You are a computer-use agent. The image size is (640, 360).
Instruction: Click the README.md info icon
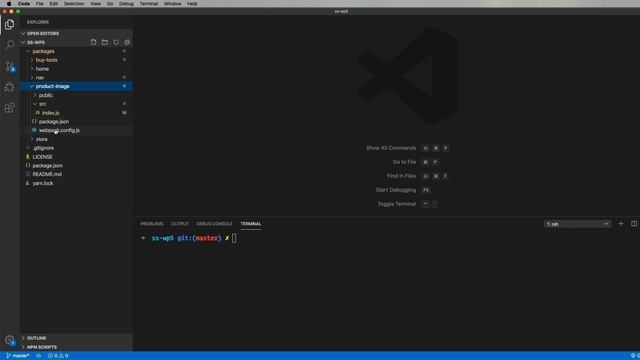pyautogui.click(x=28, y=174)
